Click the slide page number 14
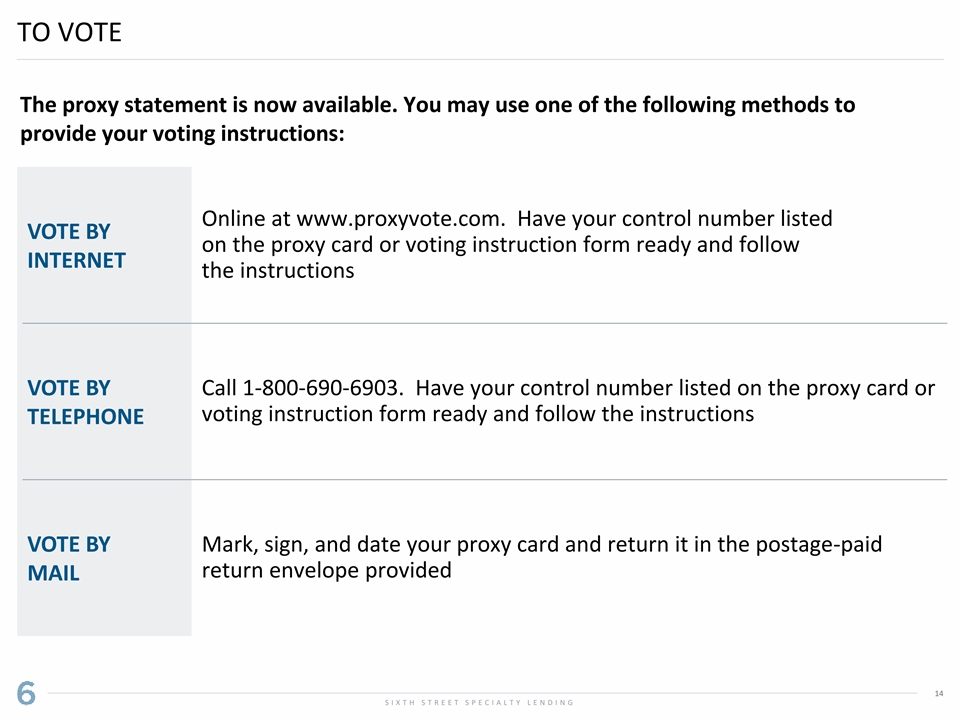The width and height of the screenshot is (960, 720). [x=938, y=694]
